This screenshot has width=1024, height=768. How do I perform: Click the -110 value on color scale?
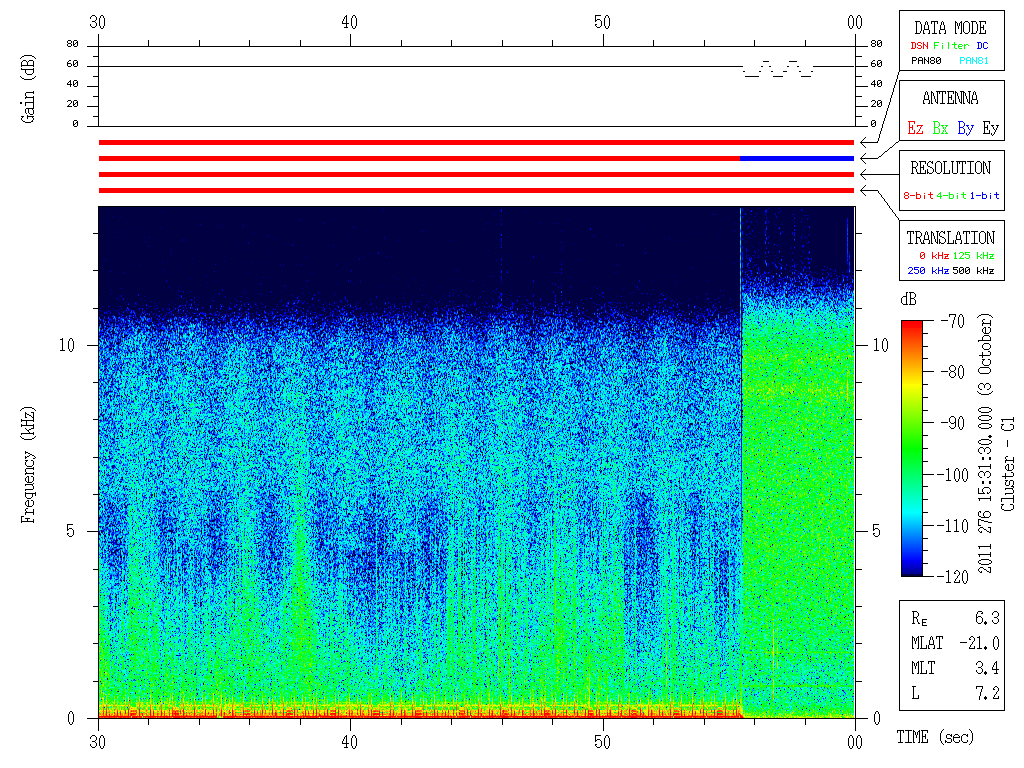coord(953,526)
